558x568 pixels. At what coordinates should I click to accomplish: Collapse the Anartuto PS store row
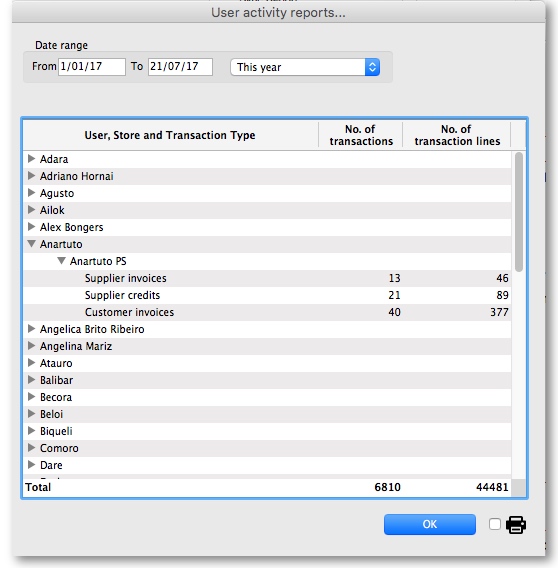coord(62,260)
